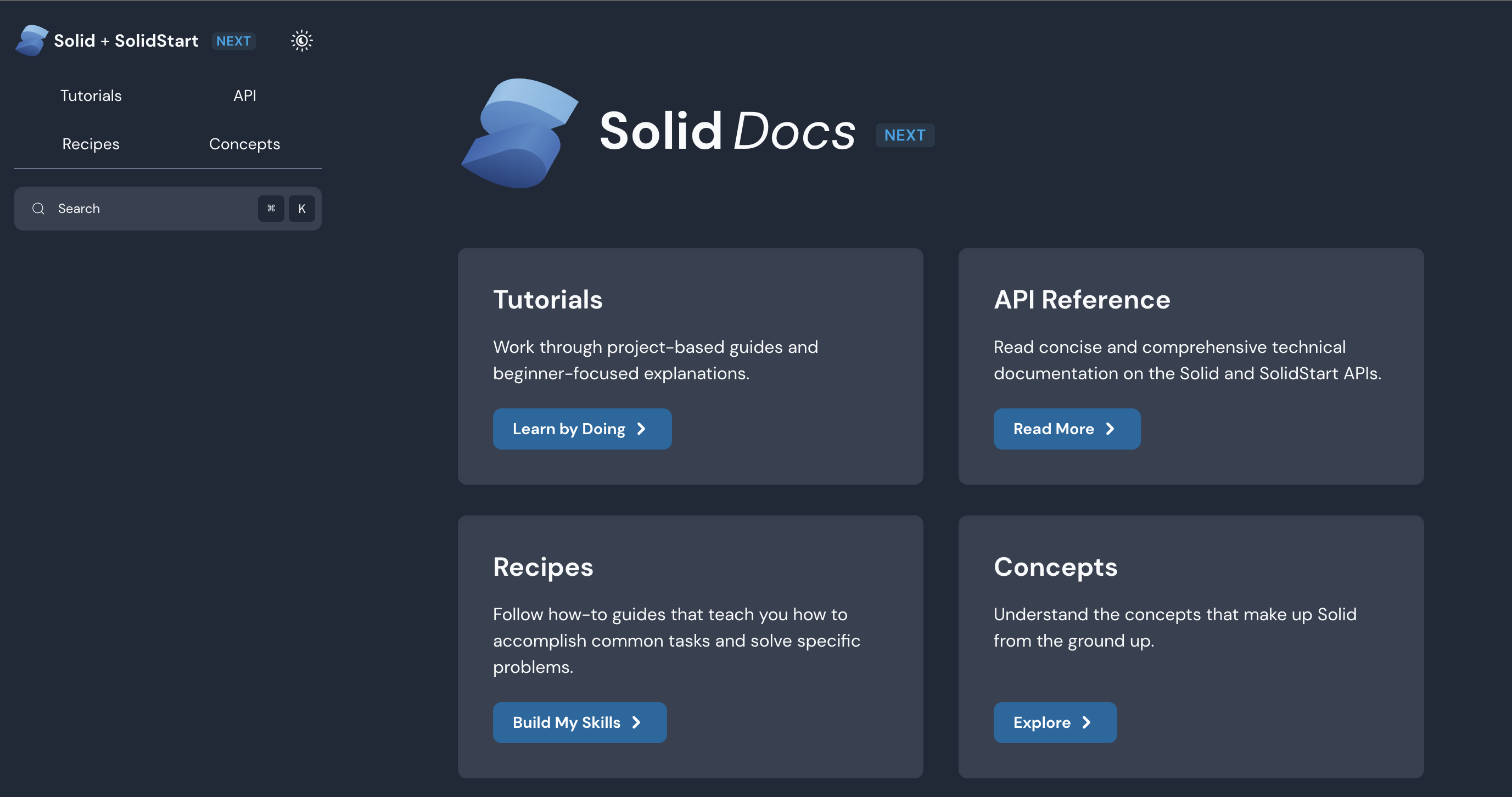Click the NEXT badge beside Solid Docs

pos(904,135)
